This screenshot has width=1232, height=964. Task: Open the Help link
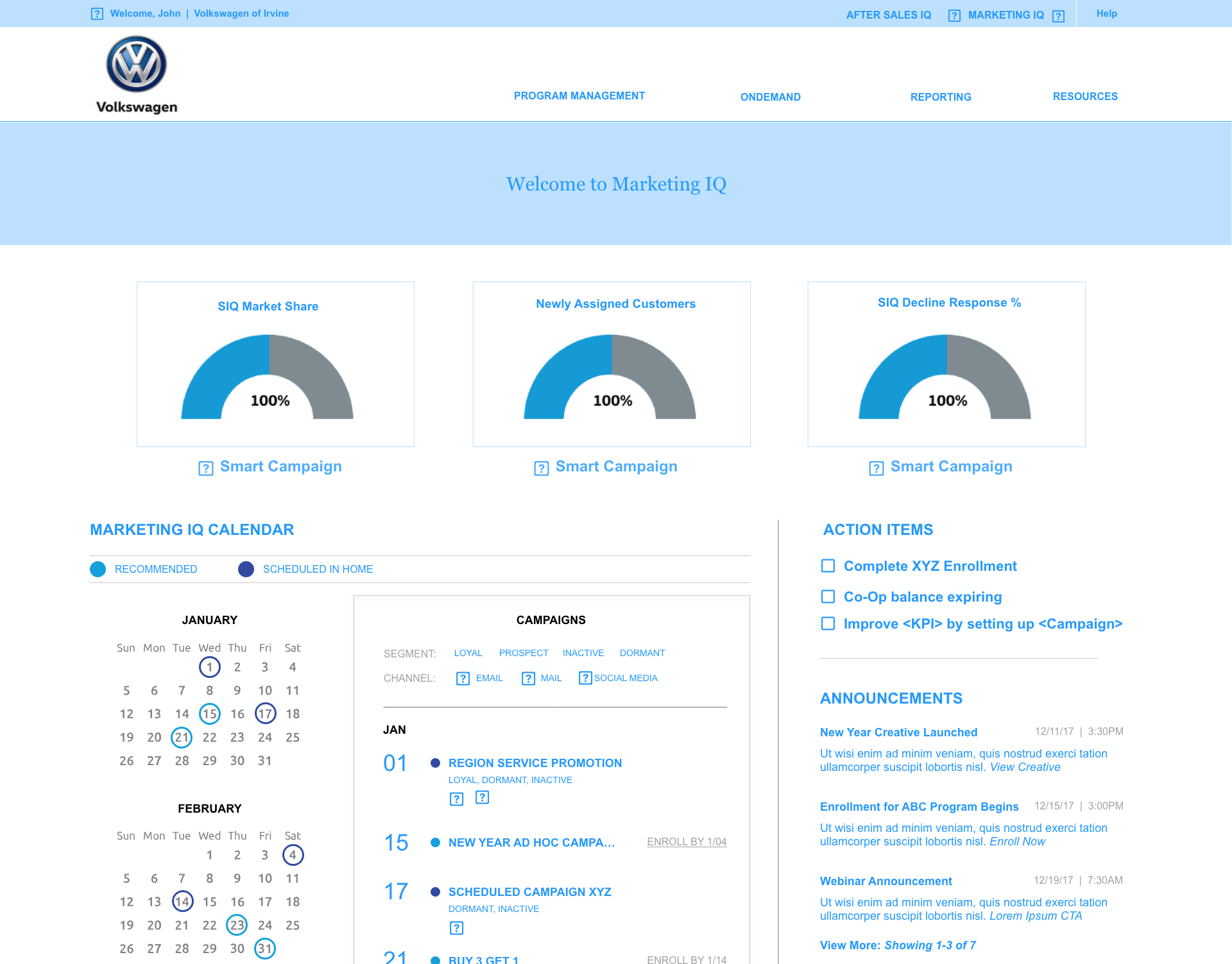point(1107,13)
